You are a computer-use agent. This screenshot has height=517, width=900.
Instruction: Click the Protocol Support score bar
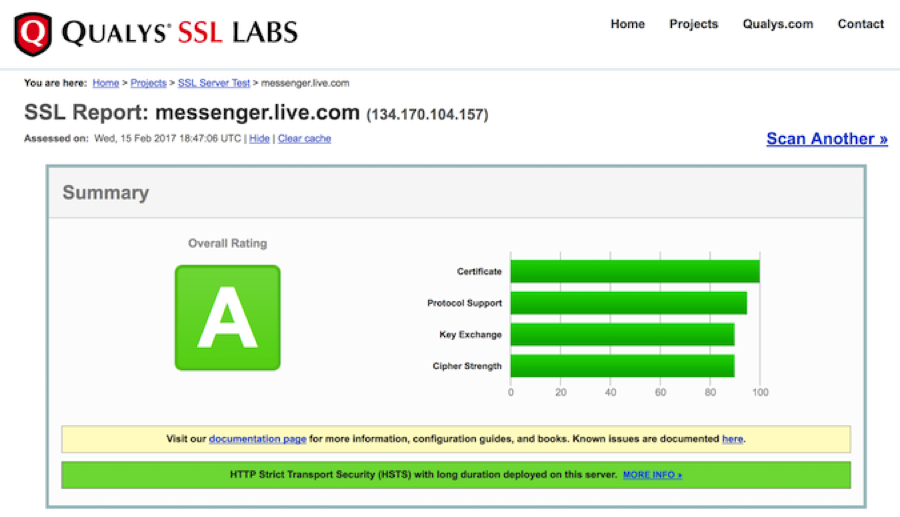(629, 303)
